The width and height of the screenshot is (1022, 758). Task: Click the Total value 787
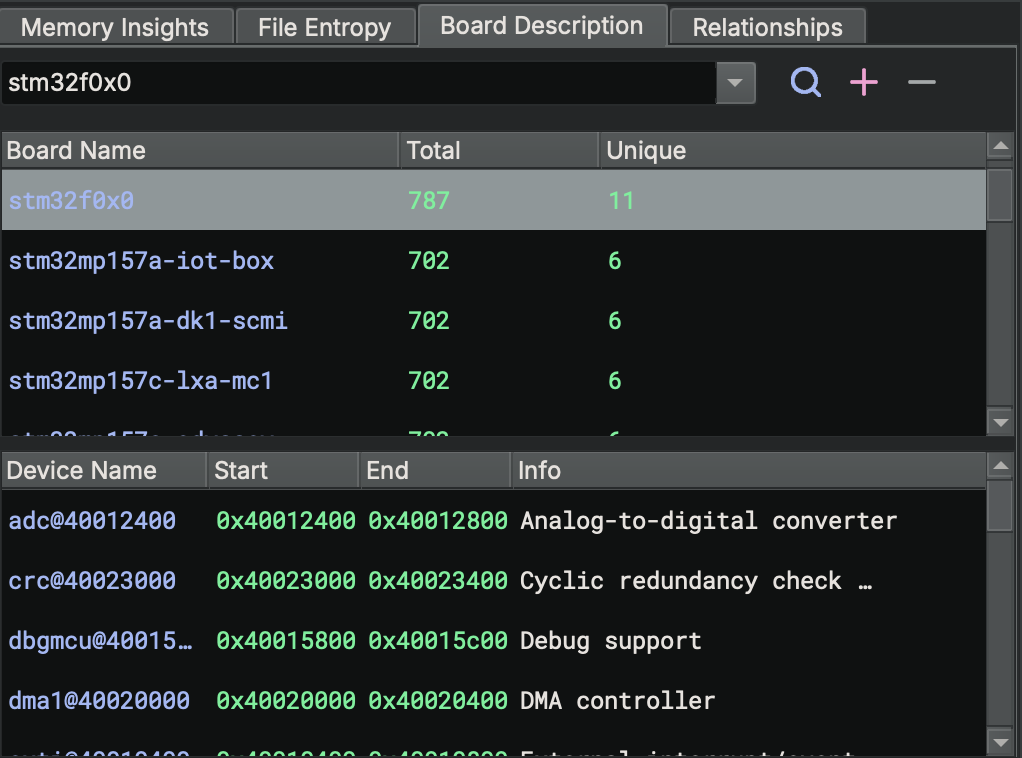[429, 201]
